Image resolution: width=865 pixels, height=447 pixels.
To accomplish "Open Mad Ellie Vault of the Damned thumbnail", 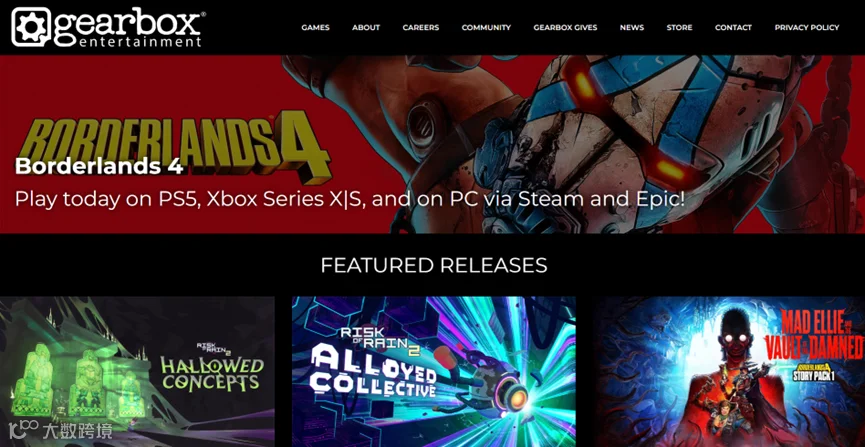I will point(730,371).
